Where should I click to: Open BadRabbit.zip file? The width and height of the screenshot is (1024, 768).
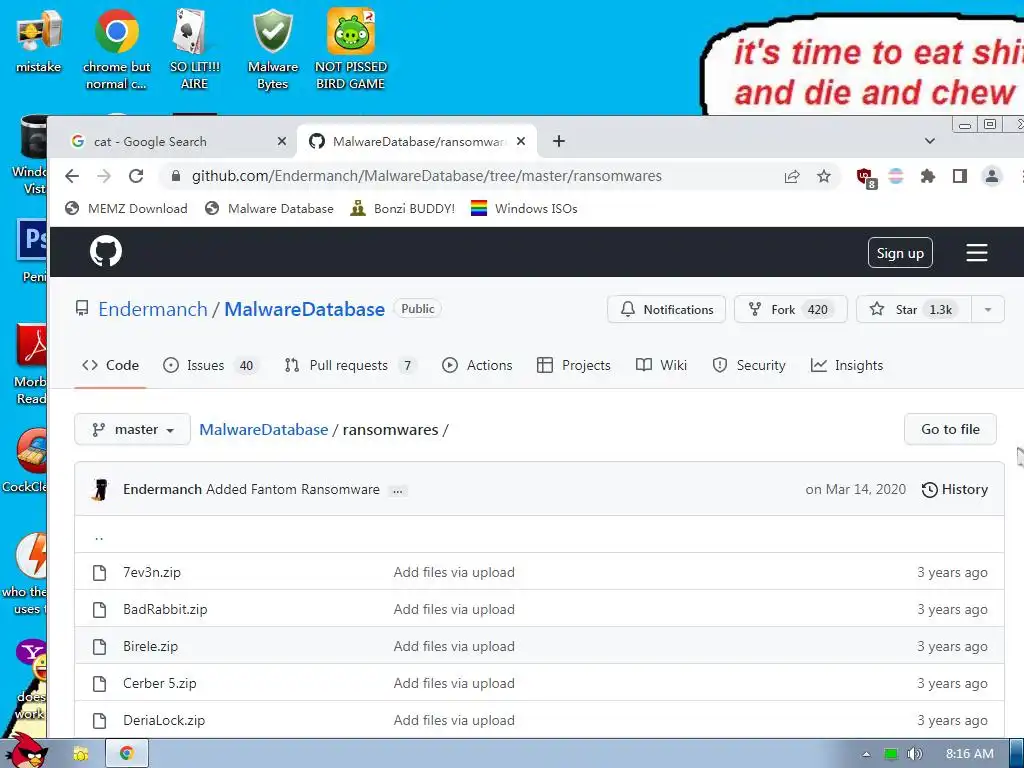165,609
